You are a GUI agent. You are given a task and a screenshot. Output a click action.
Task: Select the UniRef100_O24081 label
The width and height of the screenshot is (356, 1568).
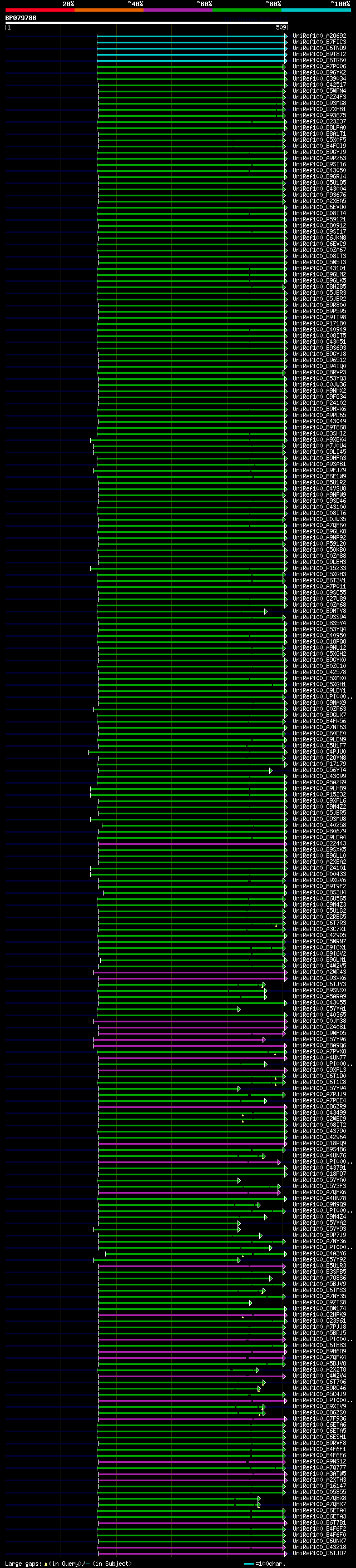pyautogui.click(x=319, y=1027)
